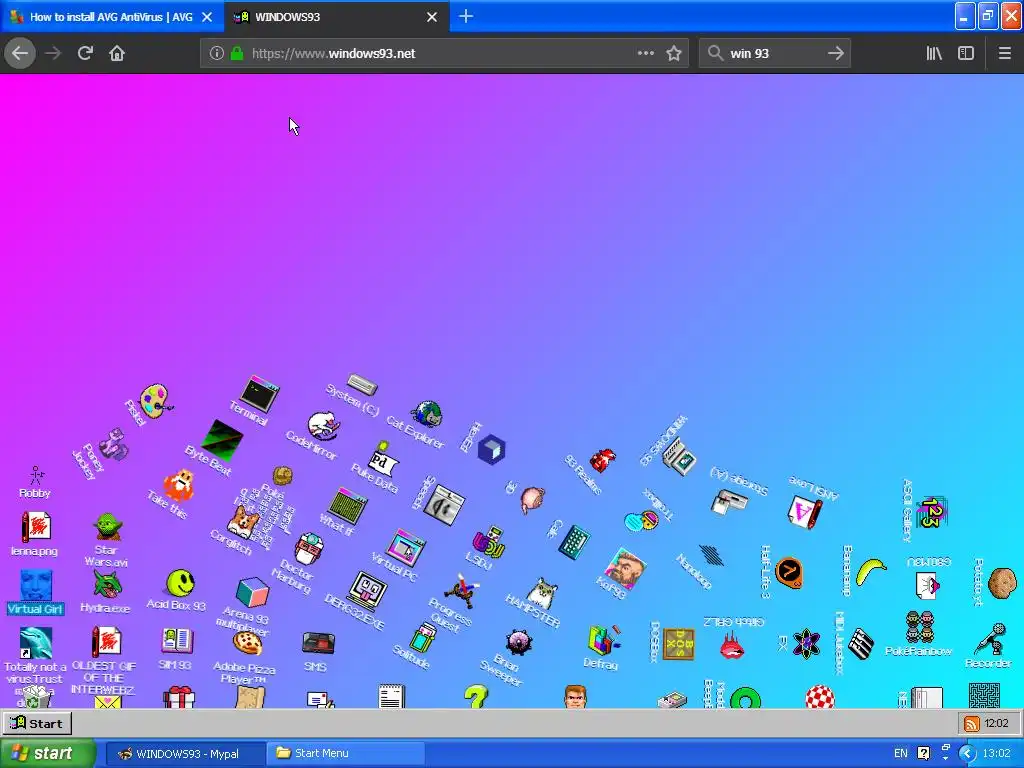Open the PokéRainbow icon
This screenshot has width=1024, height=768.
click(920, 627)
